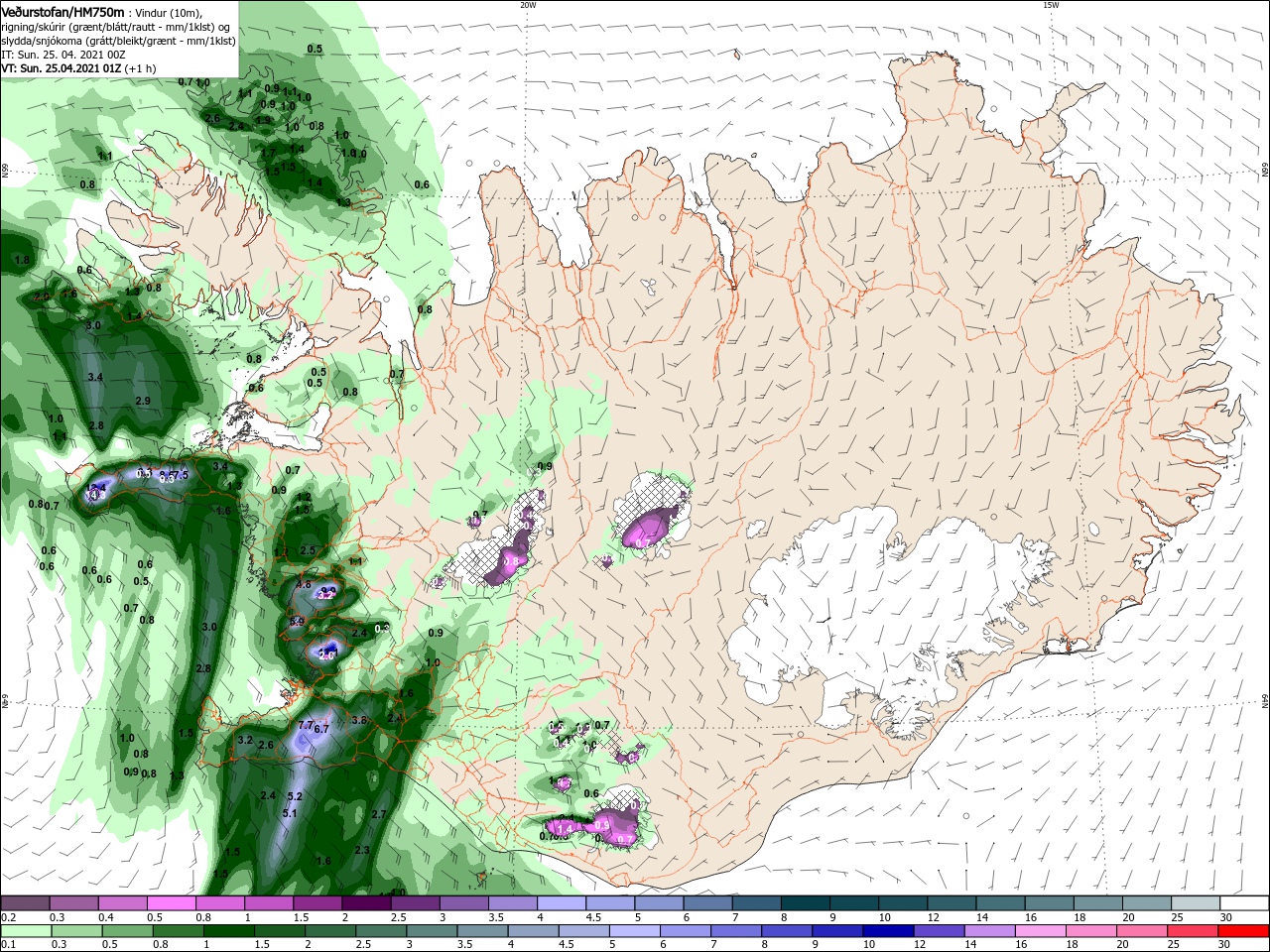This screenshot has height=952, width=1270.
Task: Click the white final swatch on the snow scale
Action: click(x=1244, y=903)
